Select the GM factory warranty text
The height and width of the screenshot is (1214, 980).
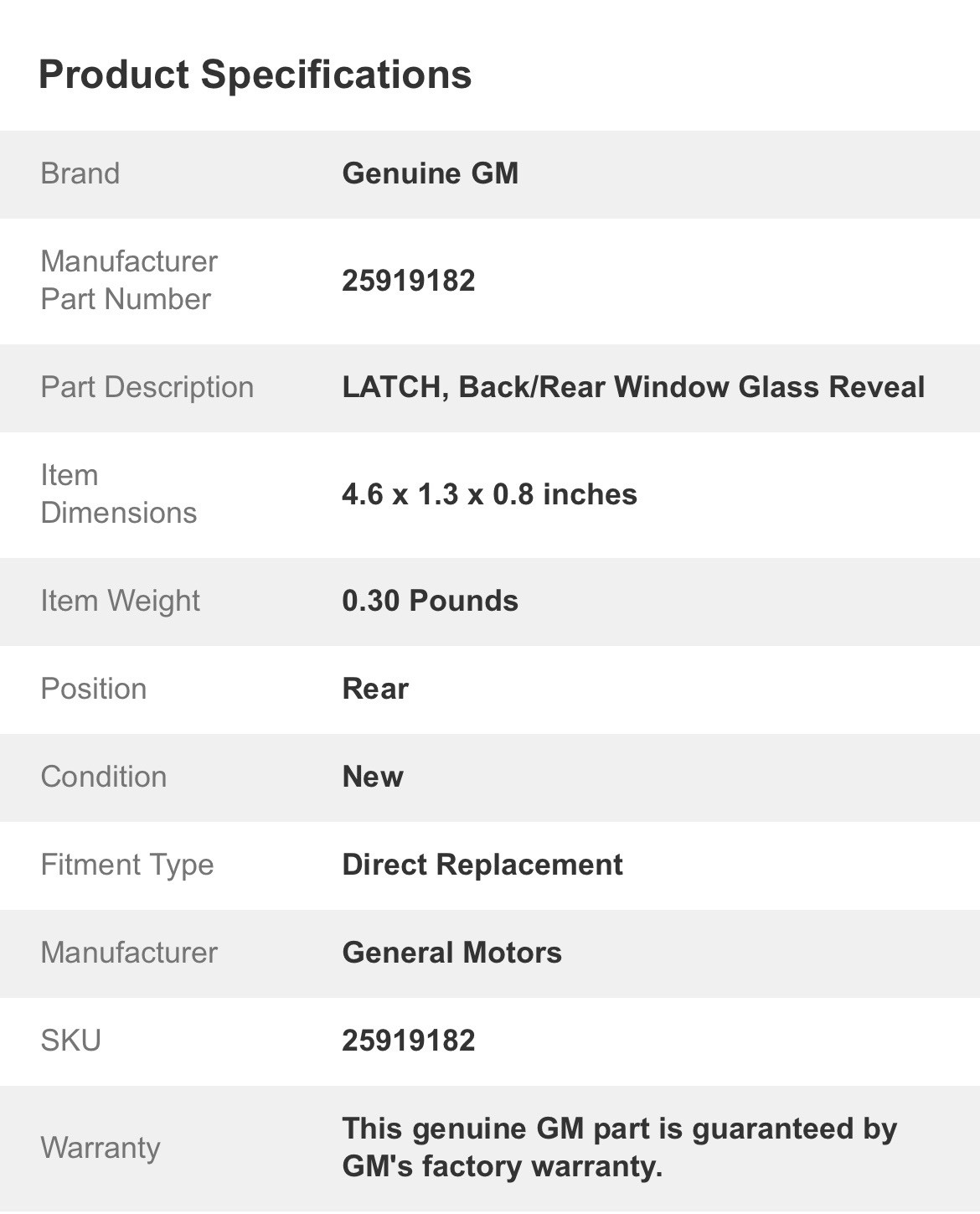click(x=620, y=1148)
